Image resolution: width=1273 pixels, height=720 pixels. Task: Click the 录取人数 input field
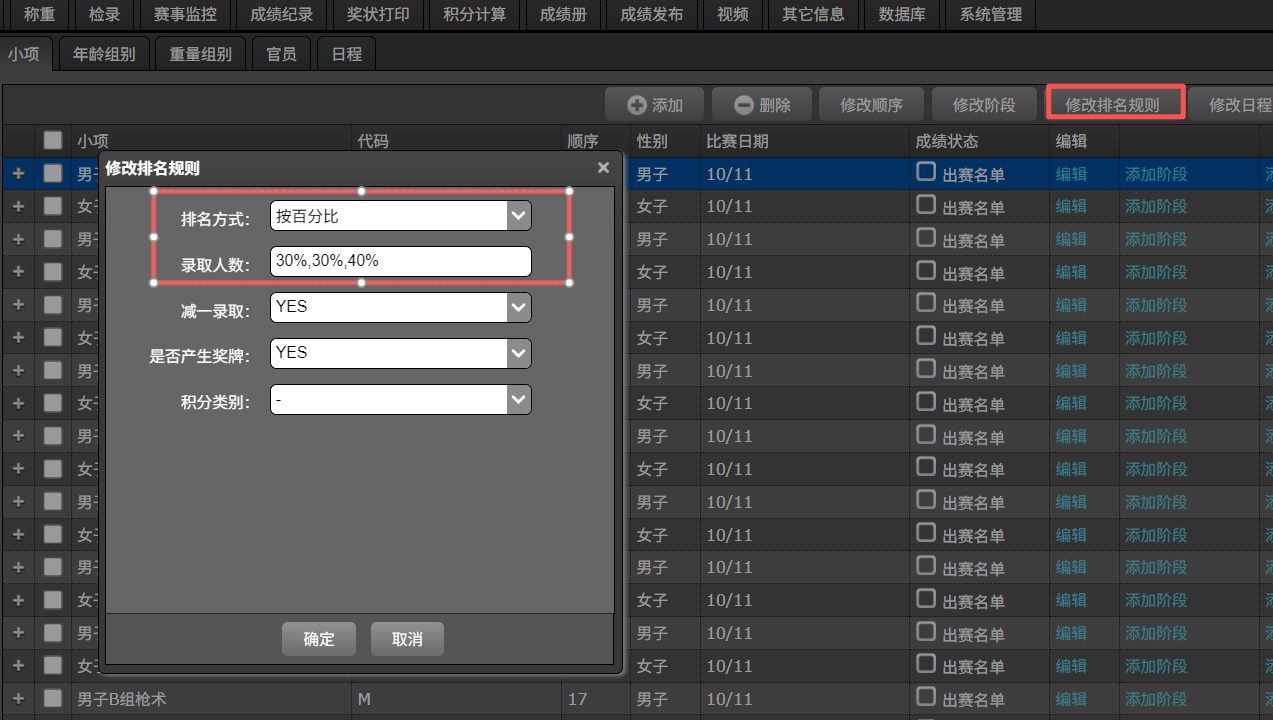(400, 261)
